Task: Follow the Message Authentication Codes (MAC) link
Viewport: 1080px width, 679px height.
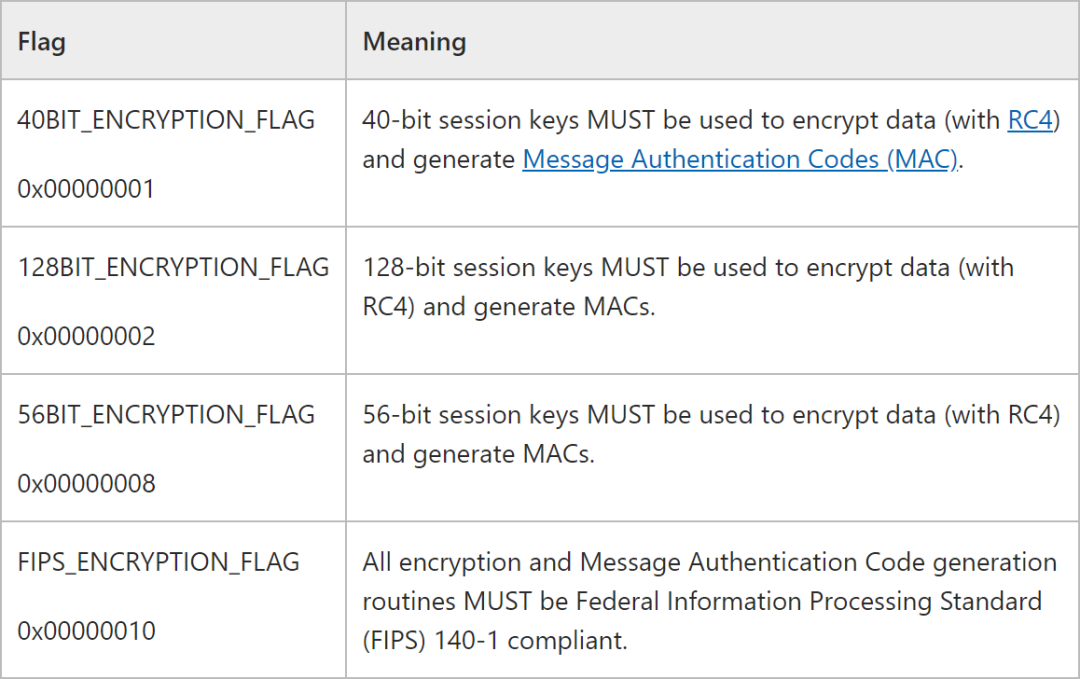Action: [x=740, y=160]
